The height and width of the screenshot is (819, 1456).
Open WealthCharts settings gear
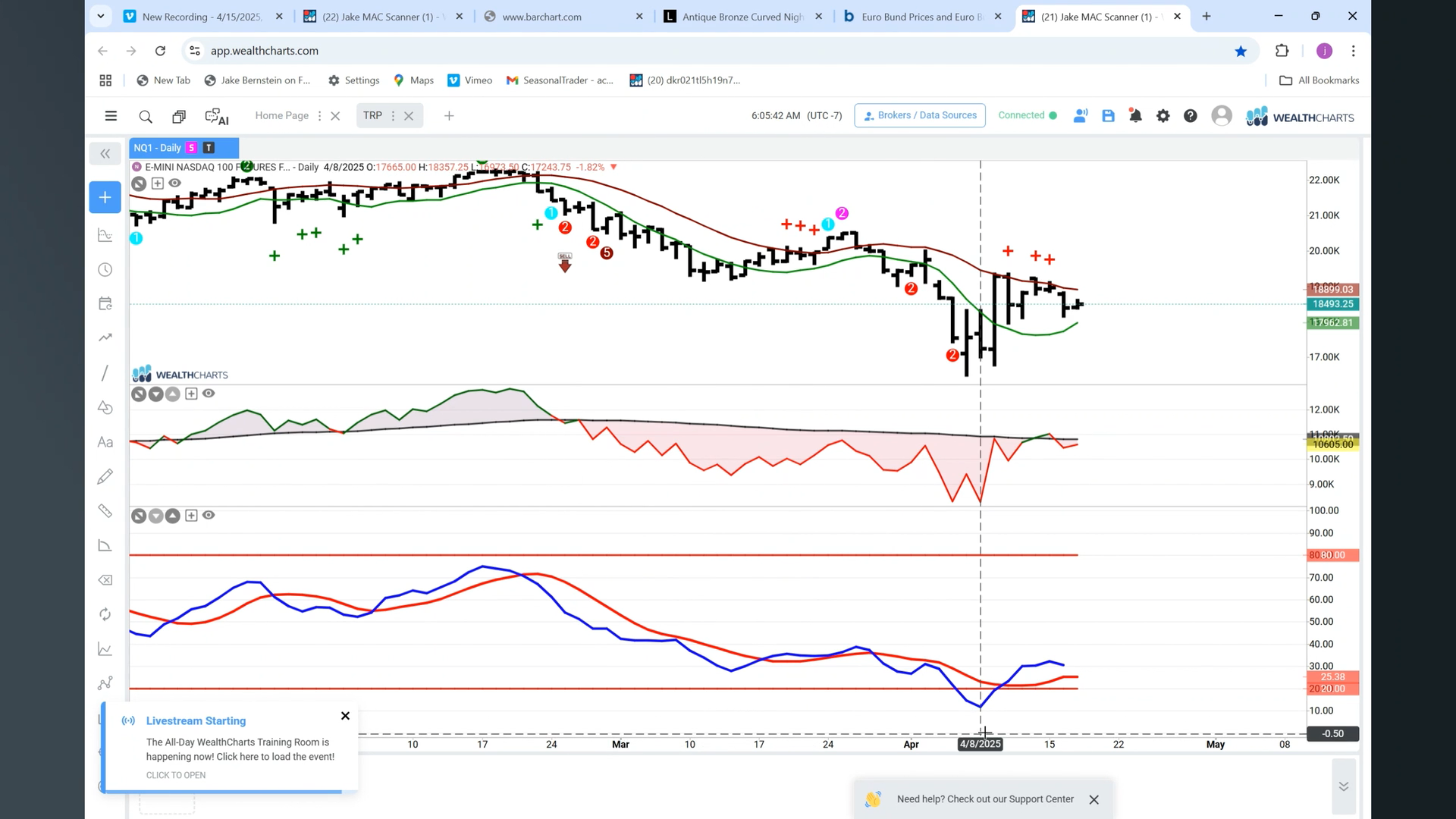(x=1163, y=116)
